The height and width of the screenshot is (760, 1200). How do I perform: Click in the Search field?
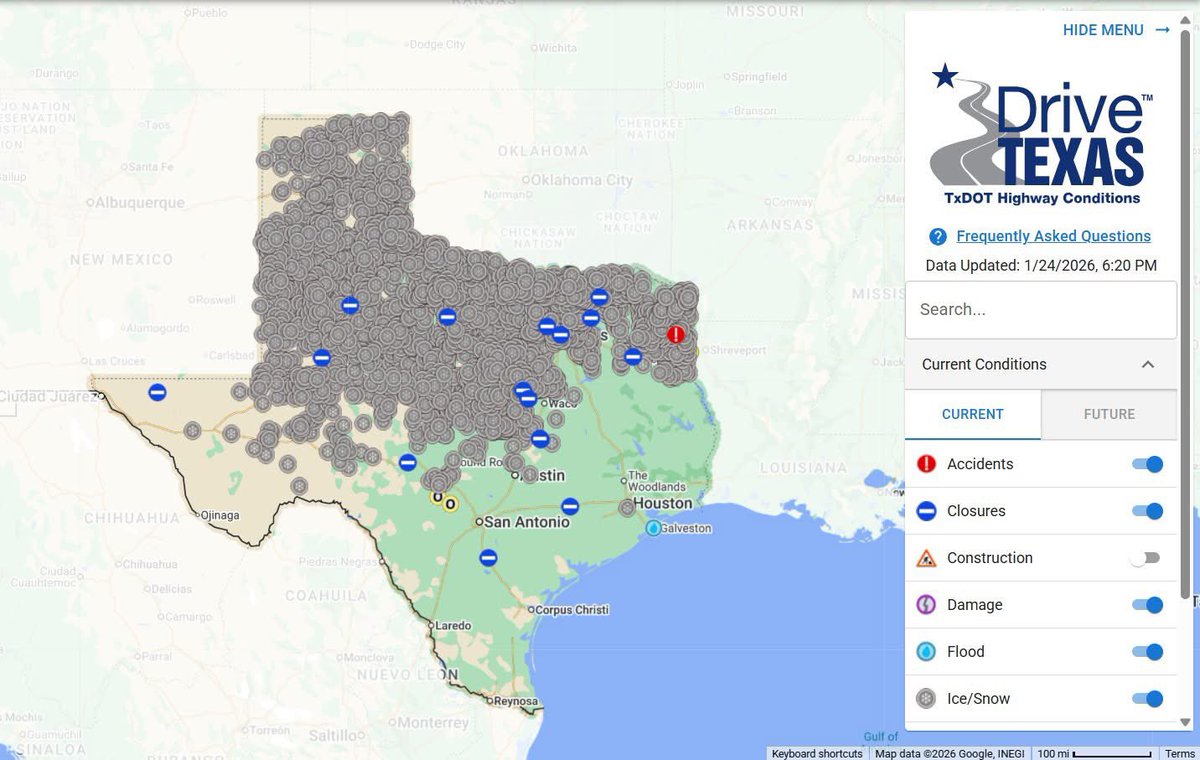(x=1041, y=310)
